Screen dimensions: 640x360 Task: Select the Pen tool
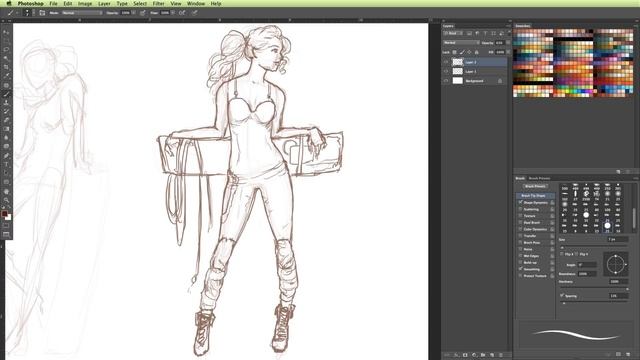pos(6,156)
